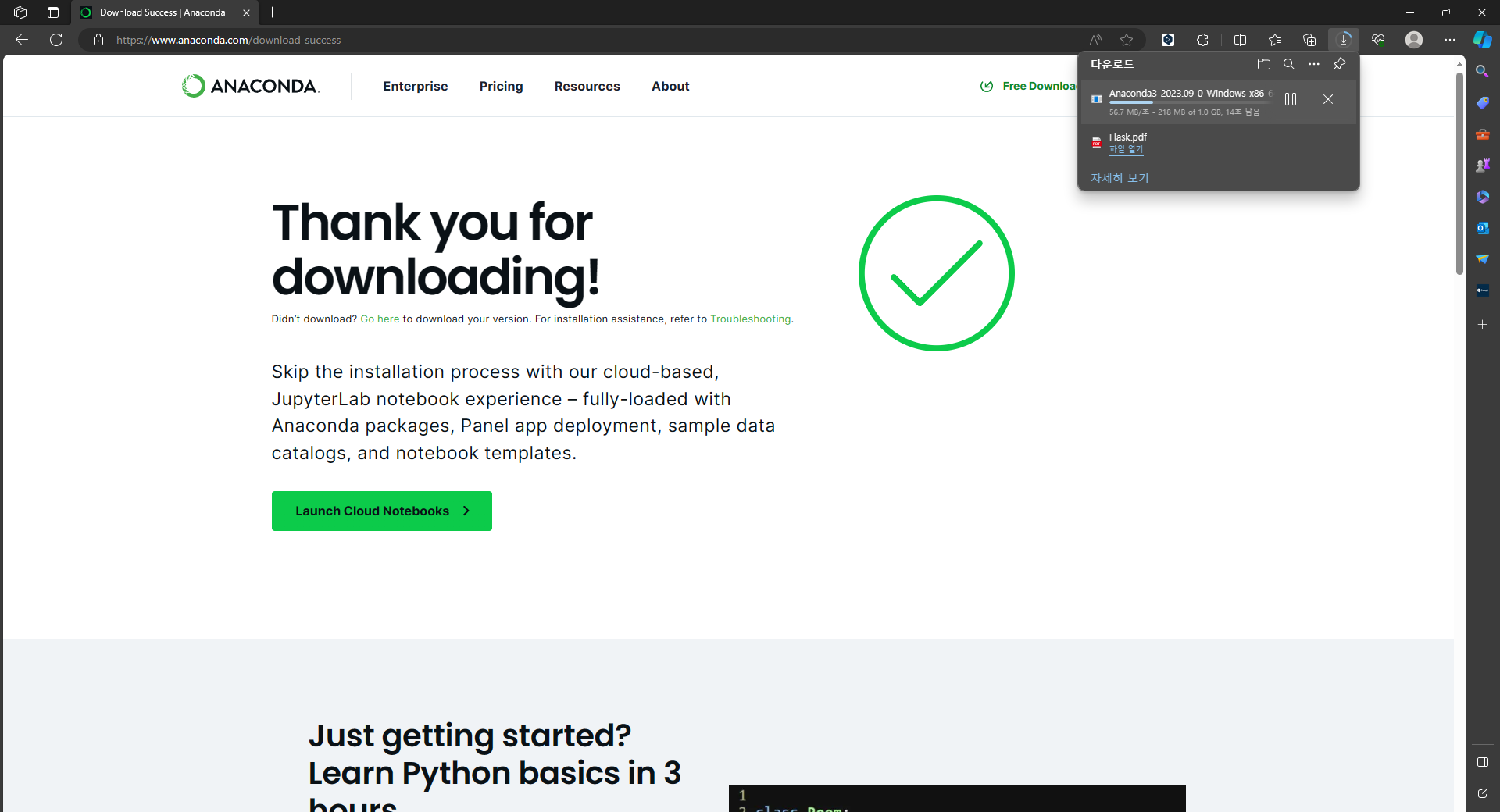Refresh the current page

pos(56,40)
